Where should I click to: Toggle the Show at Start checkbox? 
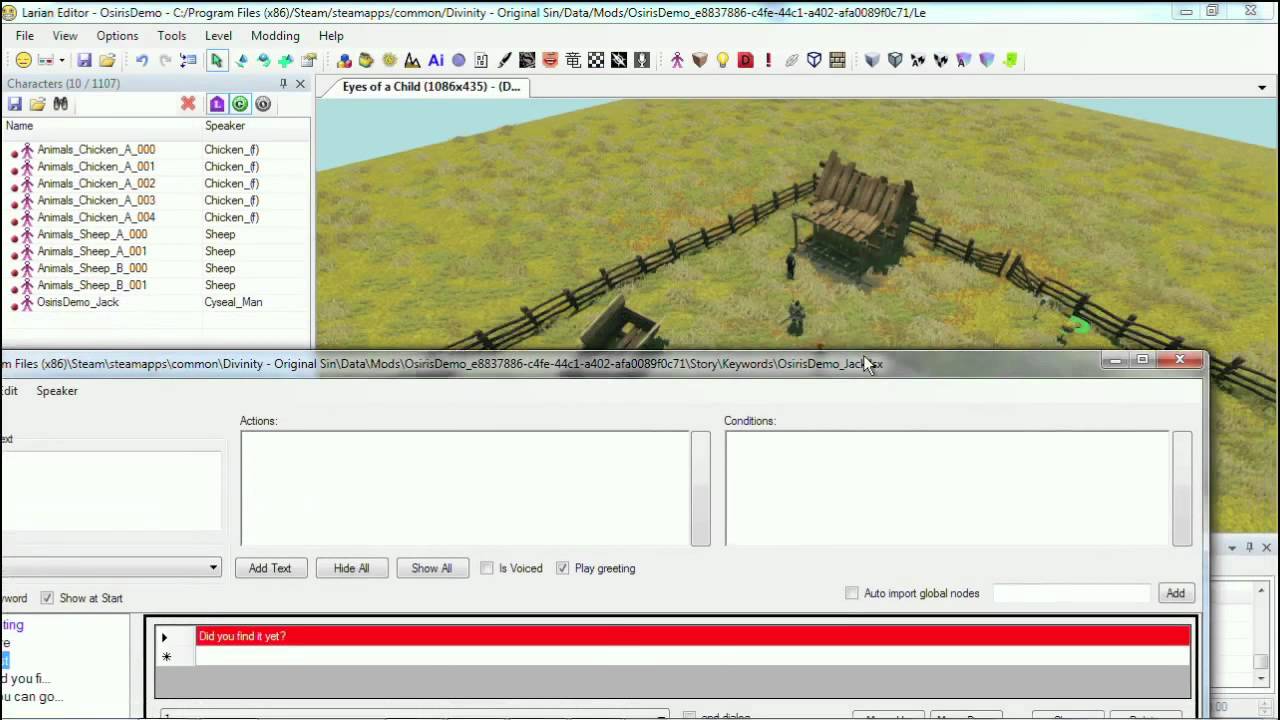pyautogui.click(x=47, y=598)
